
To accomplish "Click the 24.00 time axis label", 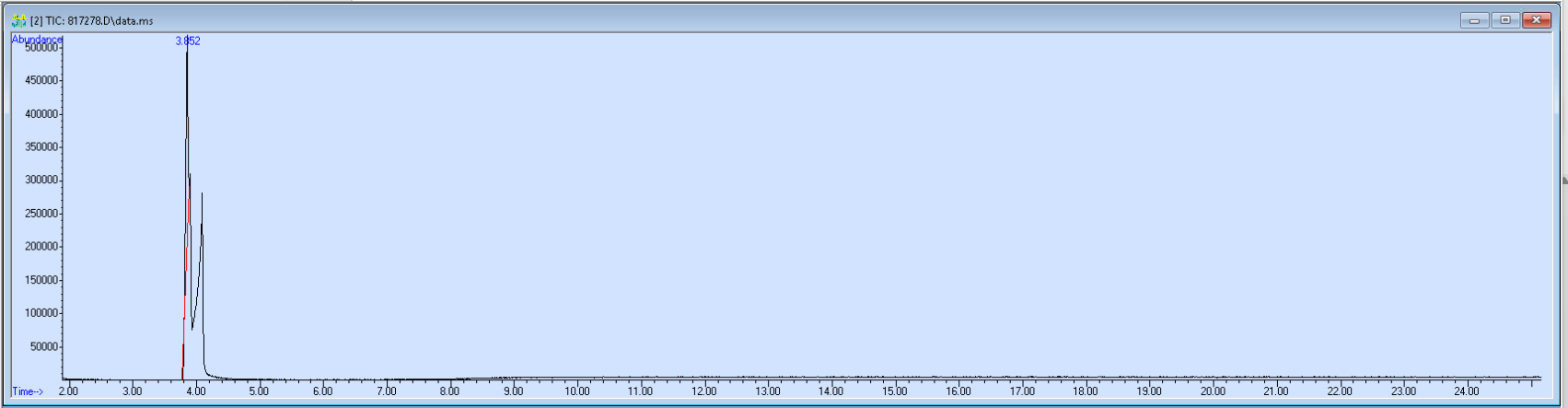I will [x=1467, y=391].
